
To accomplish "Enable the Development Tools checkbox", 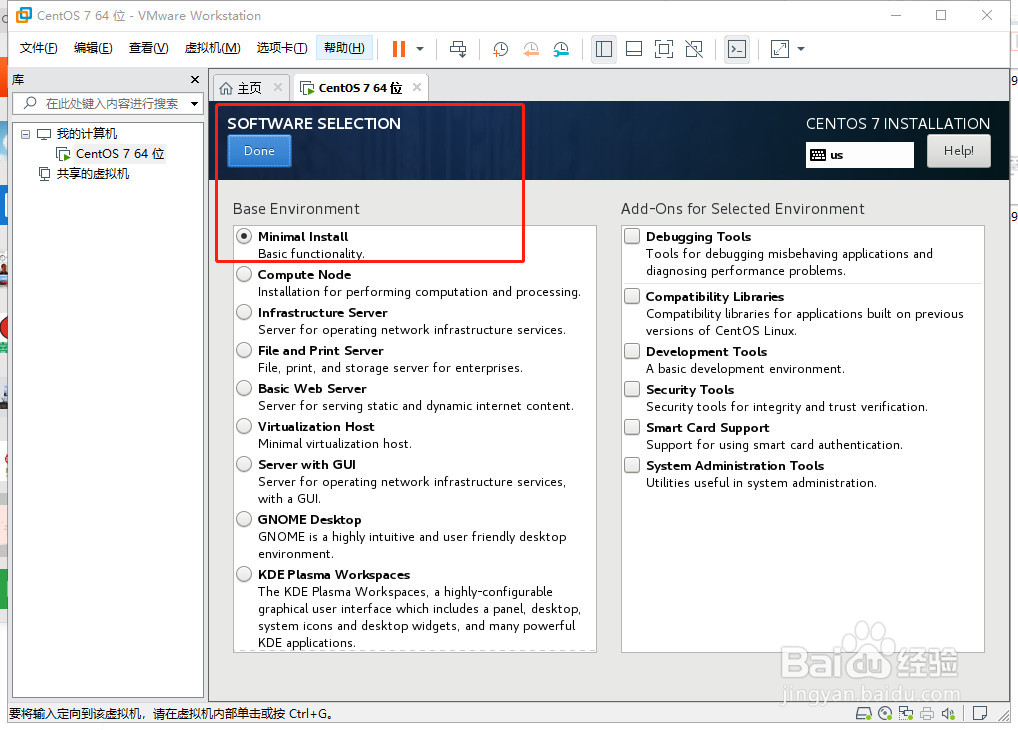I will [632, 351].
